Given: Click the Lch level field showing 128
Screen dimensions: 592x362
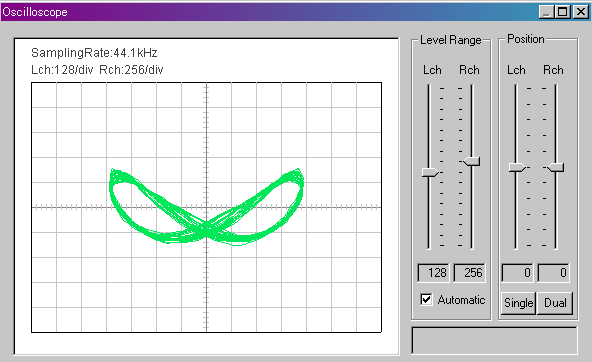Looking at the screenshot, I should pos(433,273).
